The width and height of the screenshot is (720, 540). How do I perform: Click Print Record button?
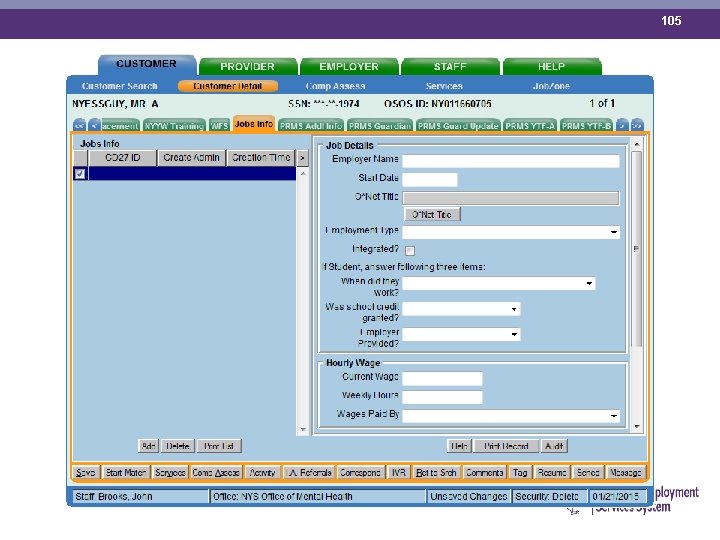tap(506, 446)
